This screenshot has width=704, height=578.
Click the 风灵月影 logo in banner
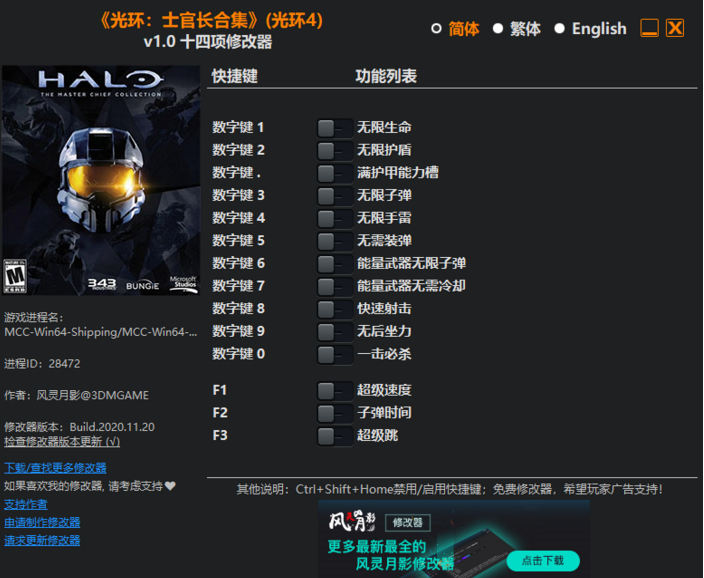(x=352, y=521)
